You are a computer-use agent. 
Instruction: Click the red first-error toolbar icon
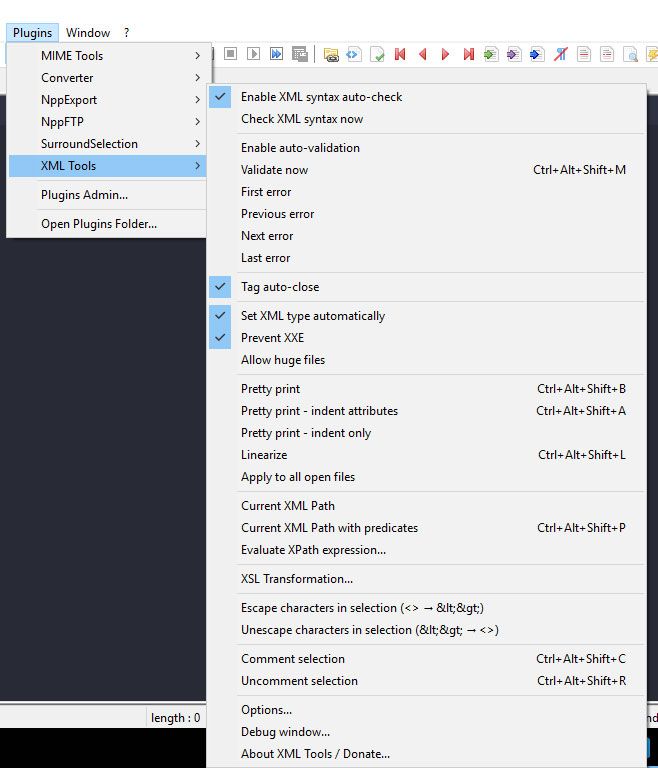400,54
